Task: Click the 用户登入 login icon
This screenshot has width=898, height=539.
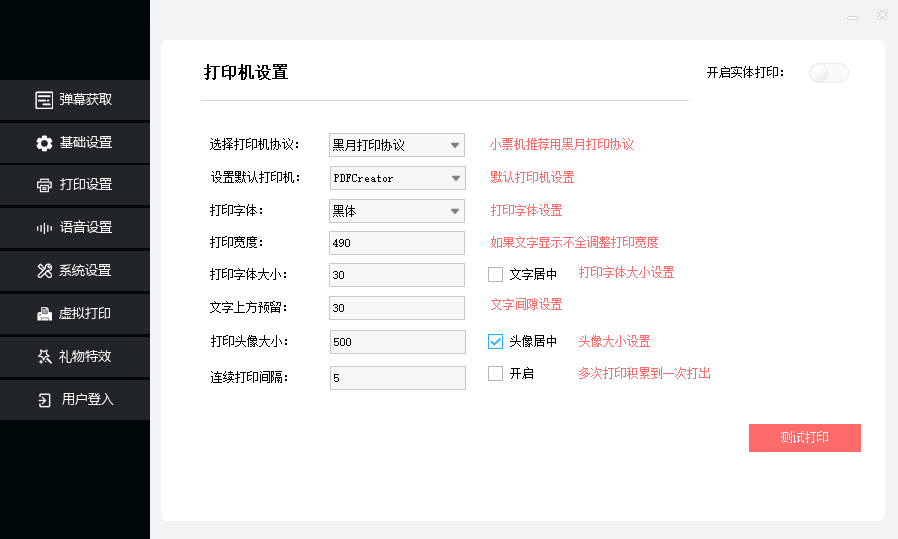Action: pyautogui.click(x=43, y=400)
